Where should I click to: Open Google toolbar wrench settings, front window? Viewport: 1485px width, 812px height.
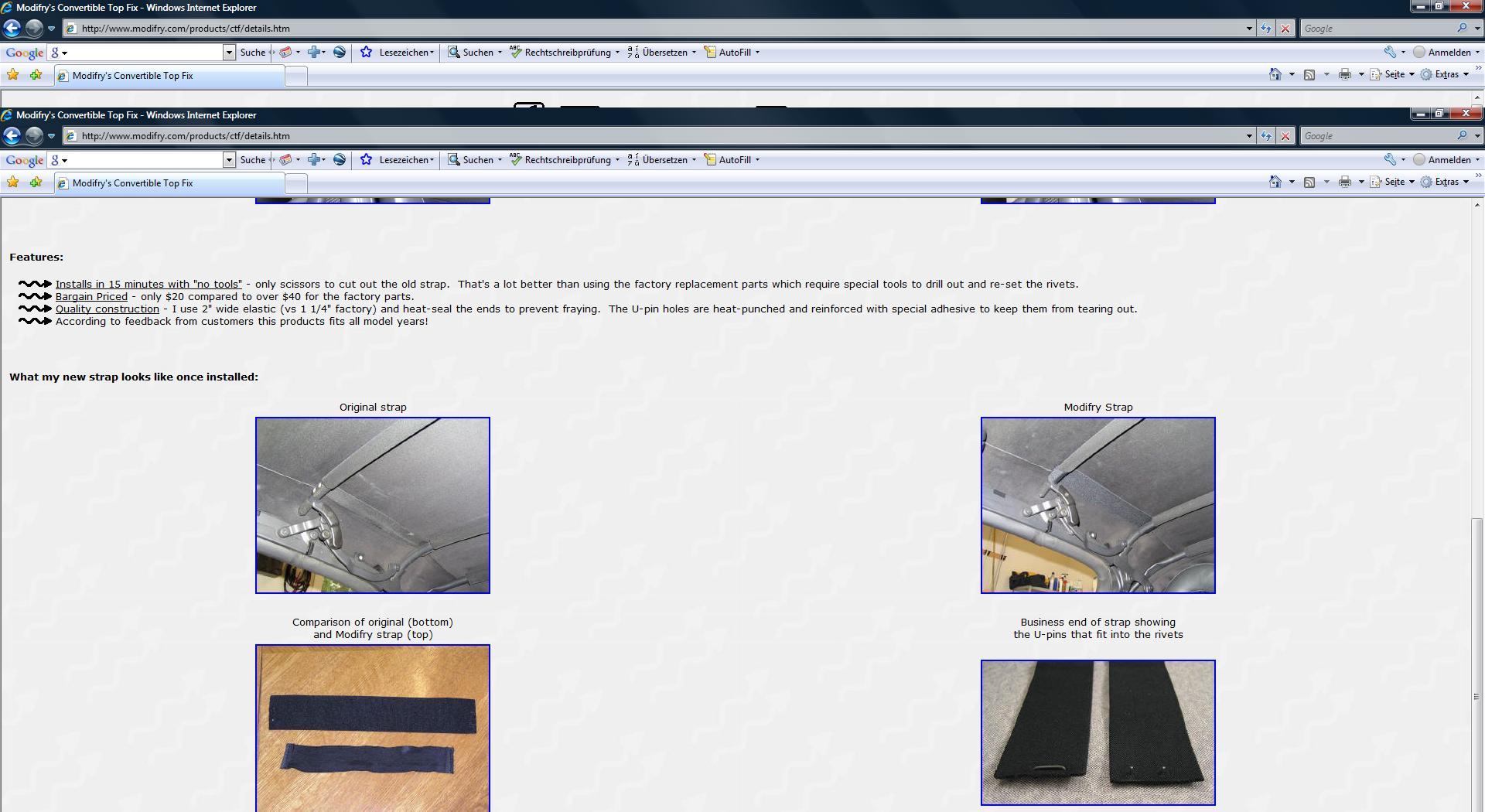(1391, 160)
